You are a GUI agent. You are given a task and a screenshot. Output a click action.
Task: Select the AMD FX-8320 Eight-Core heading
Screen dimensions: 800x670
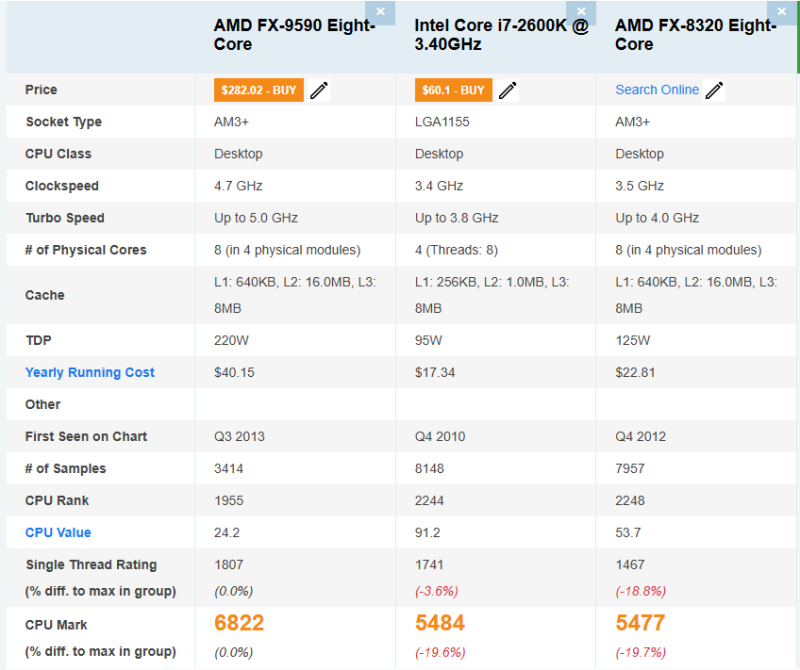click(695, 35)
